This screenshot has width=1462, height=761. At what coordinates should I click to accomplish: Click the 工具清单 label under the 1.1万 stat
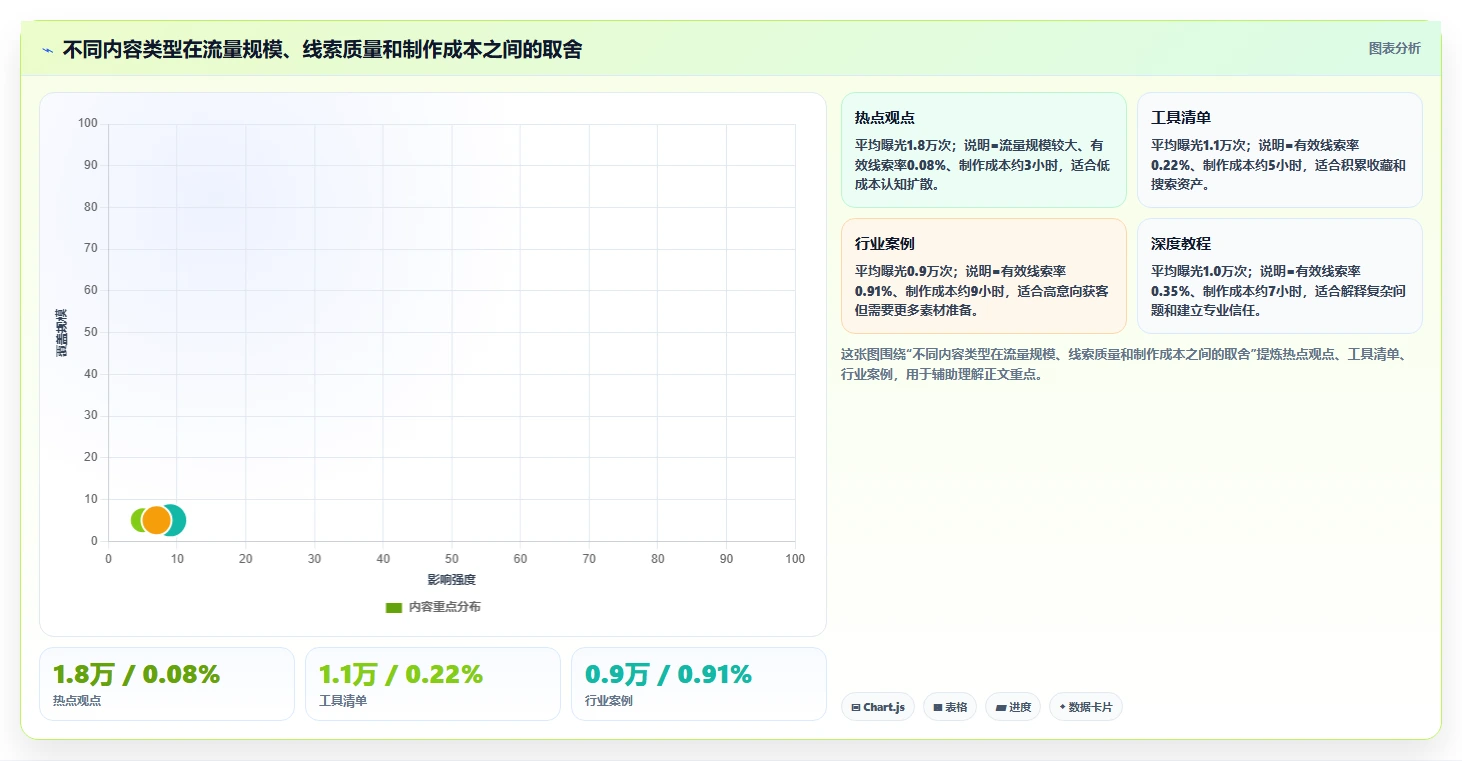tap(343, 700)
